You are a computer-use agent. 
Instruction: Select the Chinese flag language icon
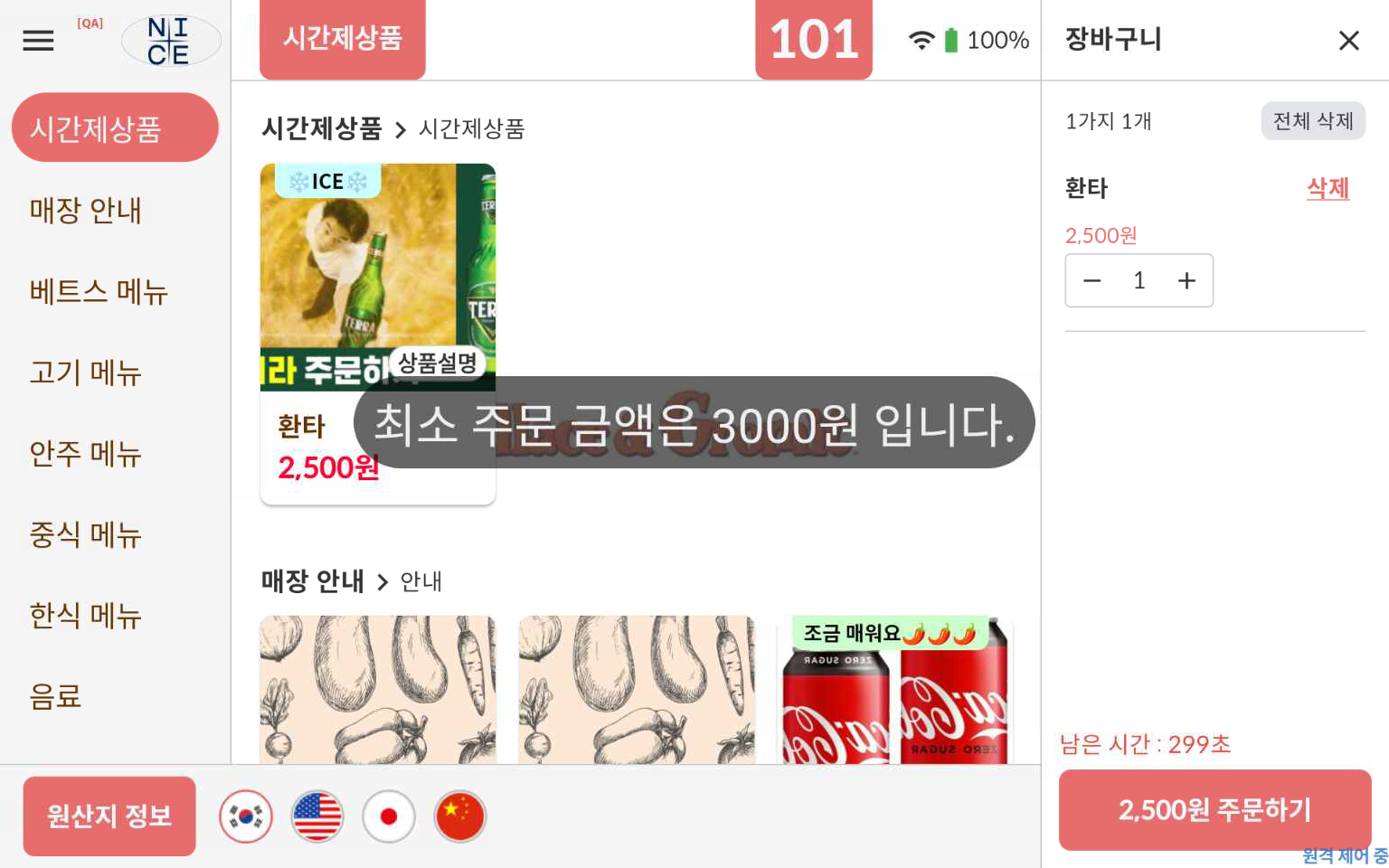click(x=460, y=816)
